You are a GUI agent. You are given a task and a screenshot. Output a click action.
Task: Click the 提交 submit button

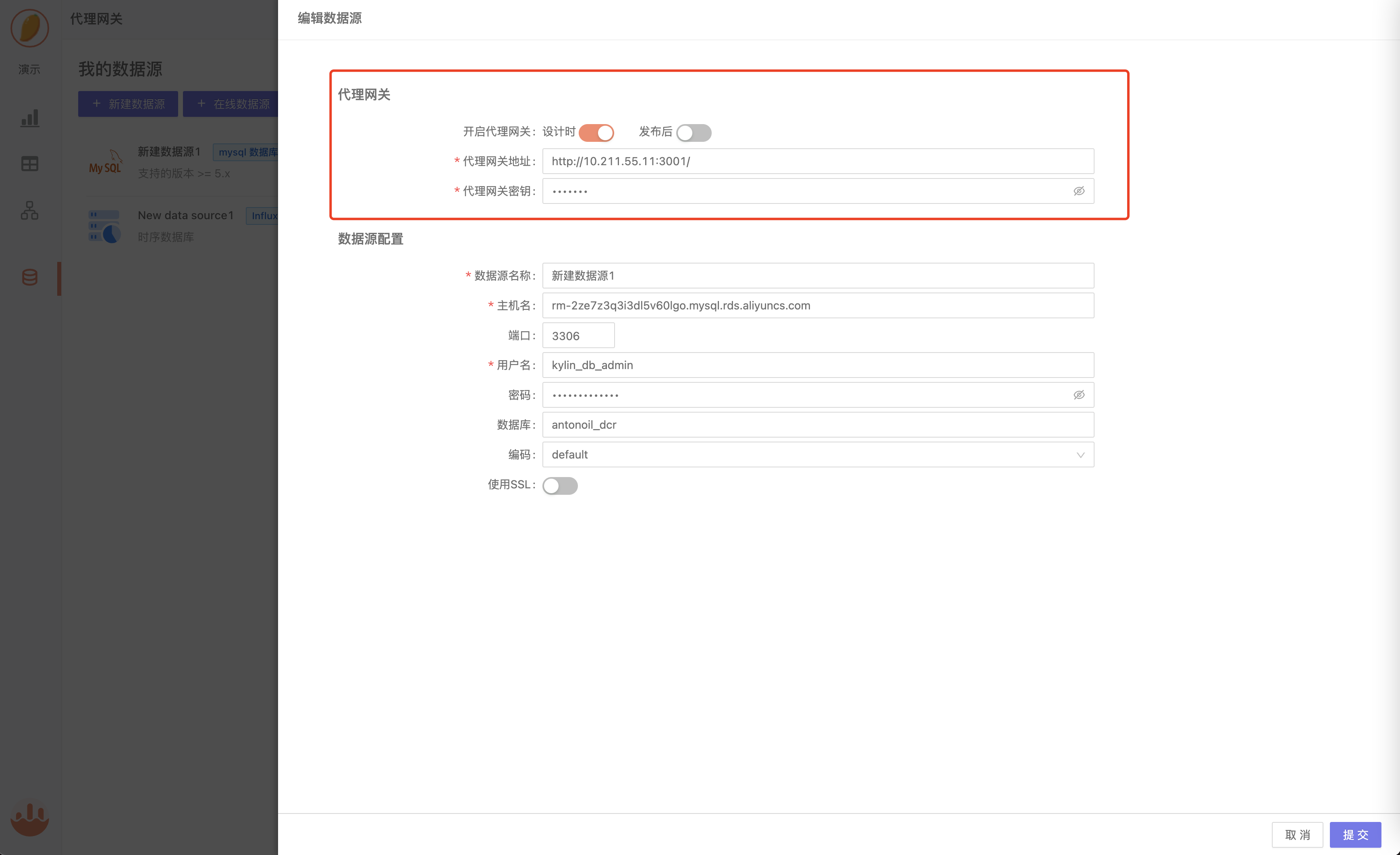tap(1355, 834)
